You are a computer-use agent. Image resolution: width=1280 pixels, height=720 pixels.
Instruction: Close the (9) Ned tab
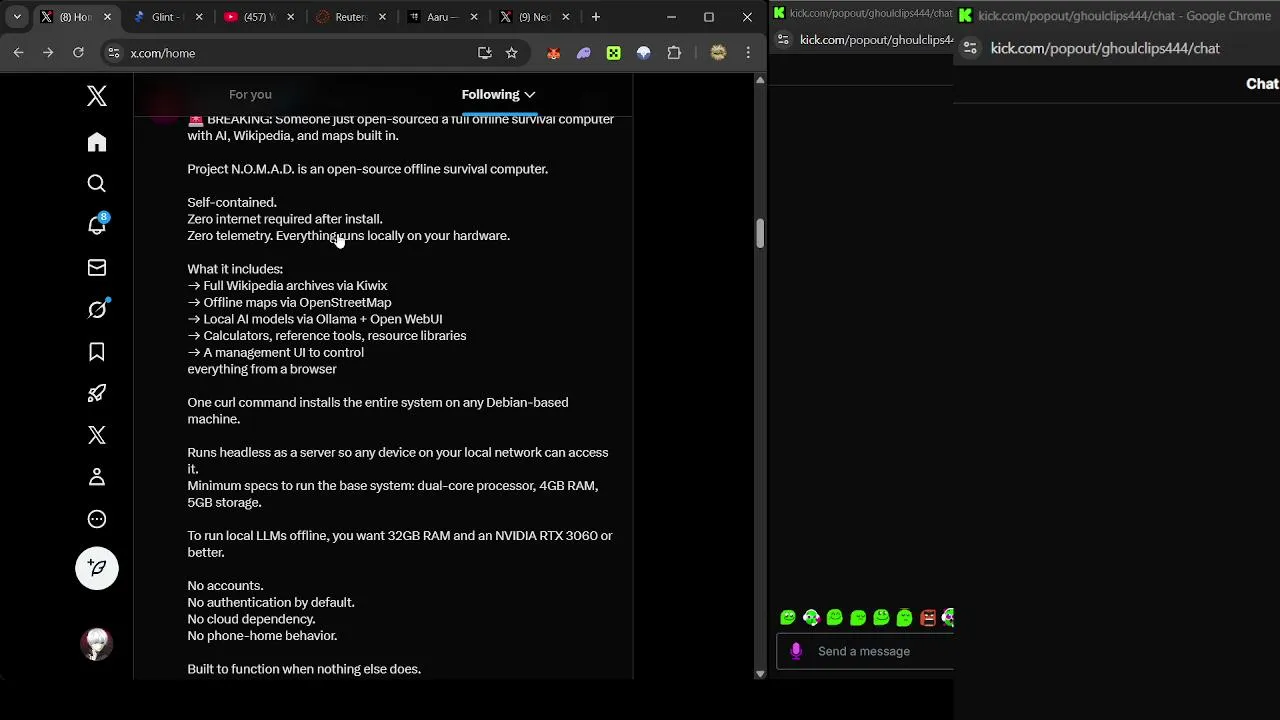tap(566, 17)
